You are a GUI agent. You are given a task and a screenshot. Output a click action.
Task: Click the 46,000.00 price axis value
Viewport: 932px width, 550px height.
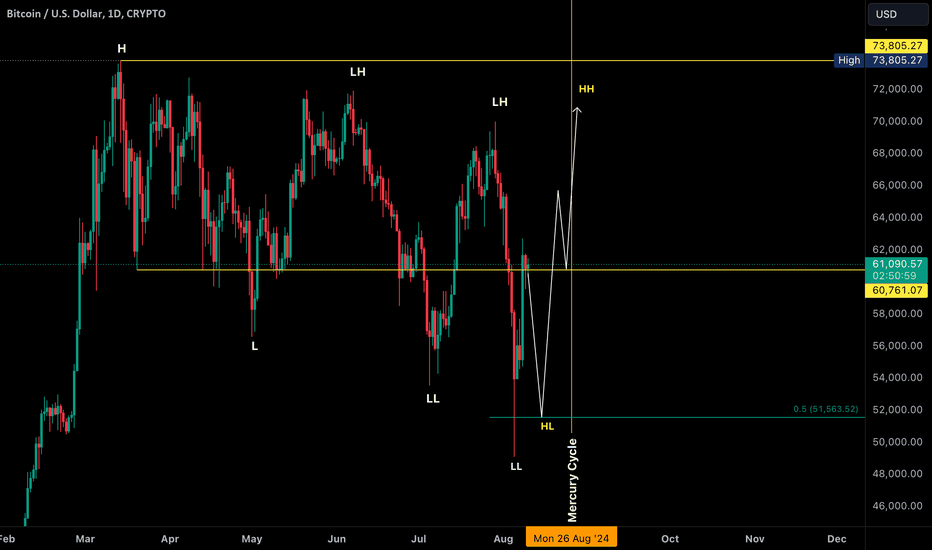(897, 506)
